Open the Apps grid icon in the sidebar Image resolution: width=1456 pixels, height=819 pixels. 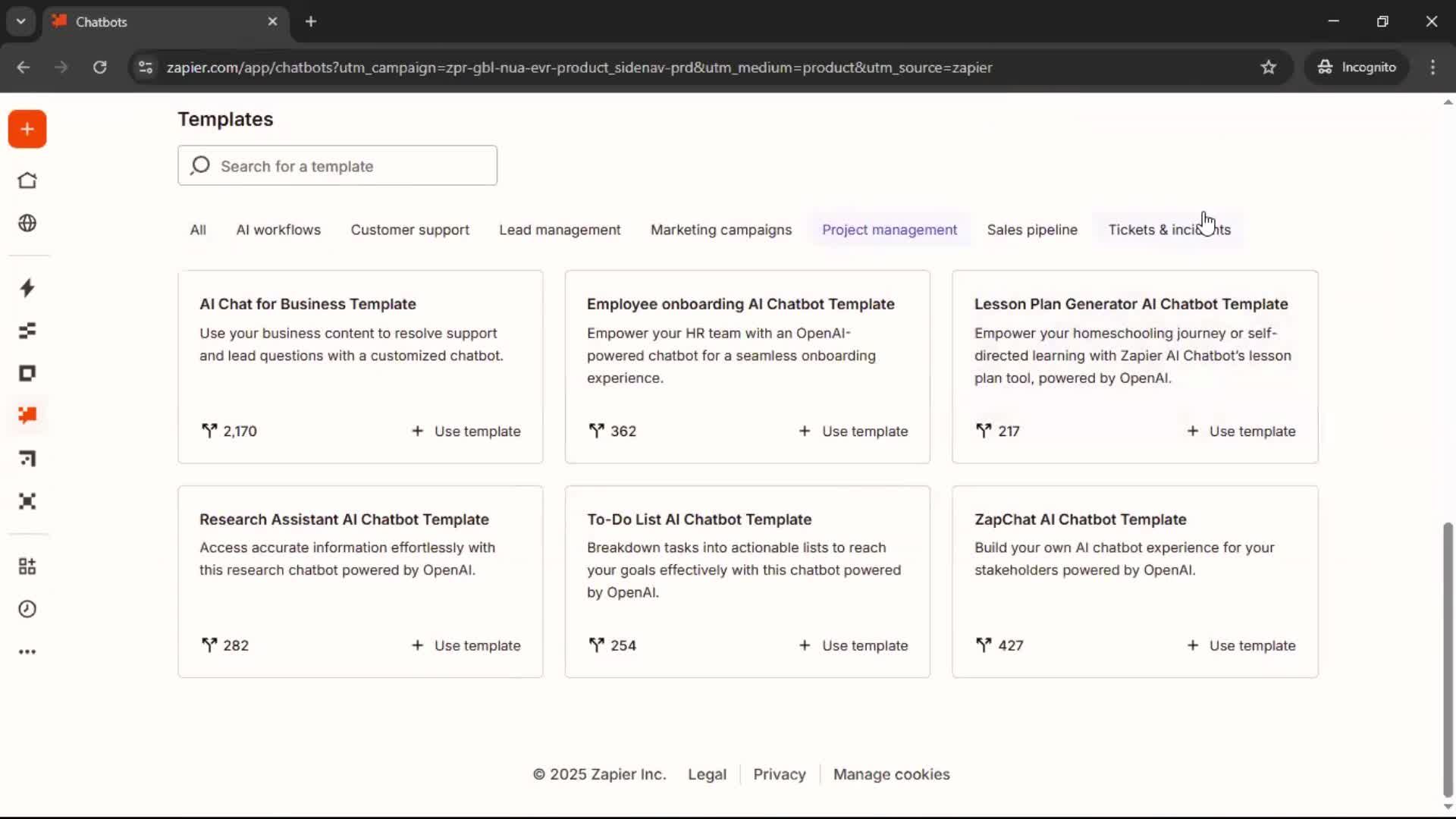coord(27,566)
